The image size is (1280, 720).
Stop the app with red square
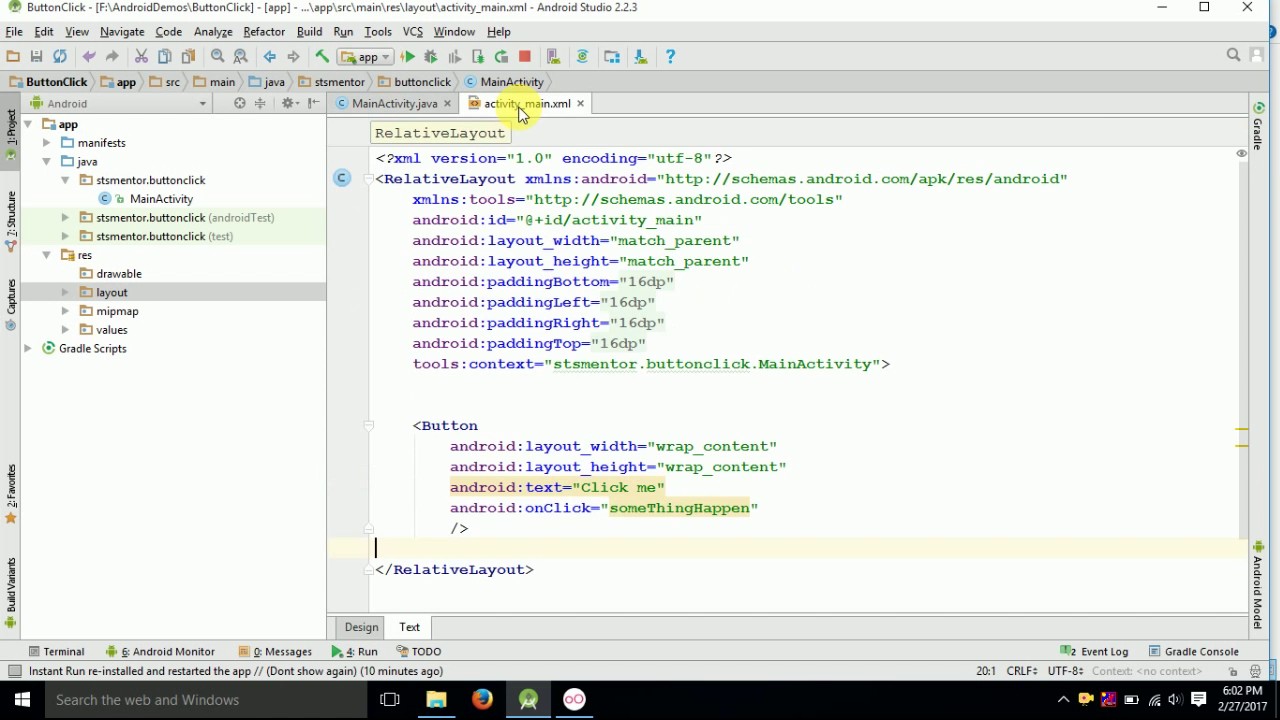pos(524,57)
